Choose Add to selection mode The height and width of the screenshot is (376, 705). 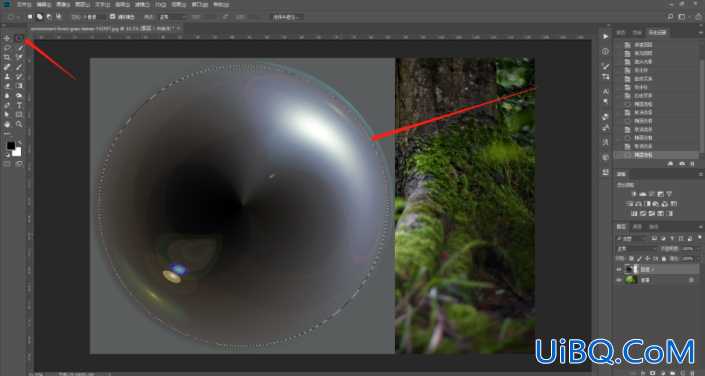point(40,17)
